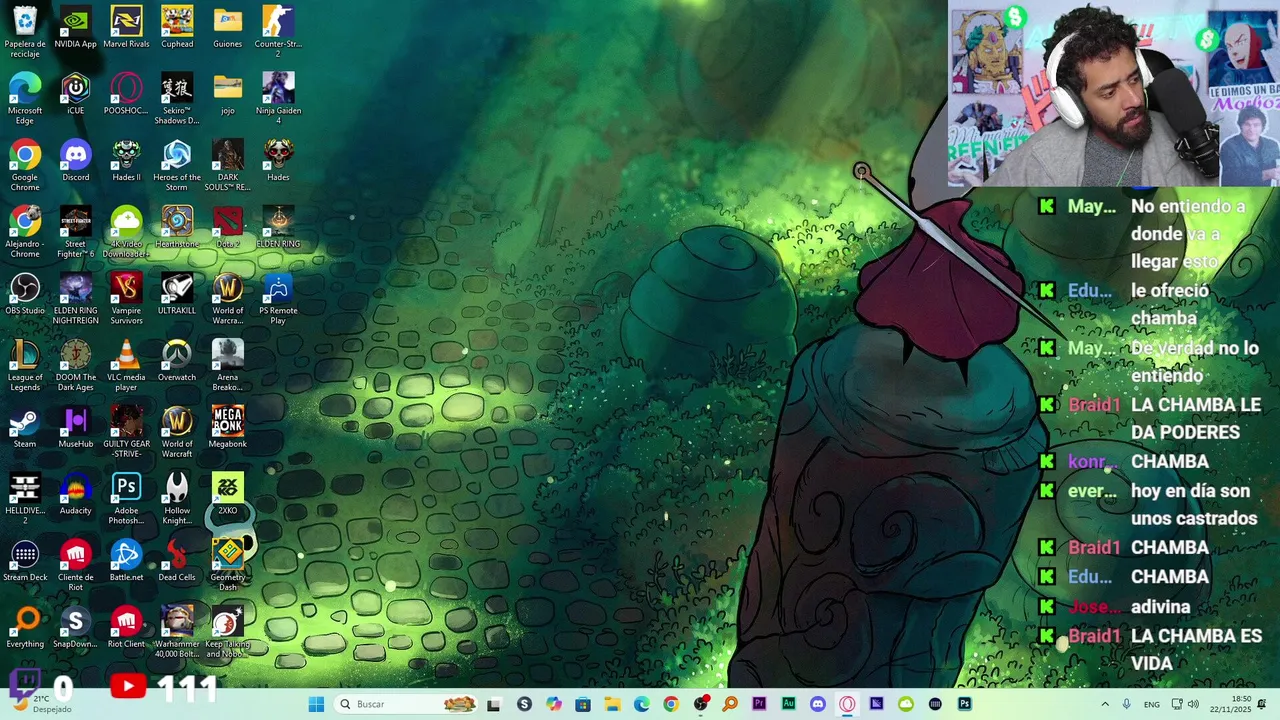Open the HELLDIVERS 2 shortcut

pos(25,499)
